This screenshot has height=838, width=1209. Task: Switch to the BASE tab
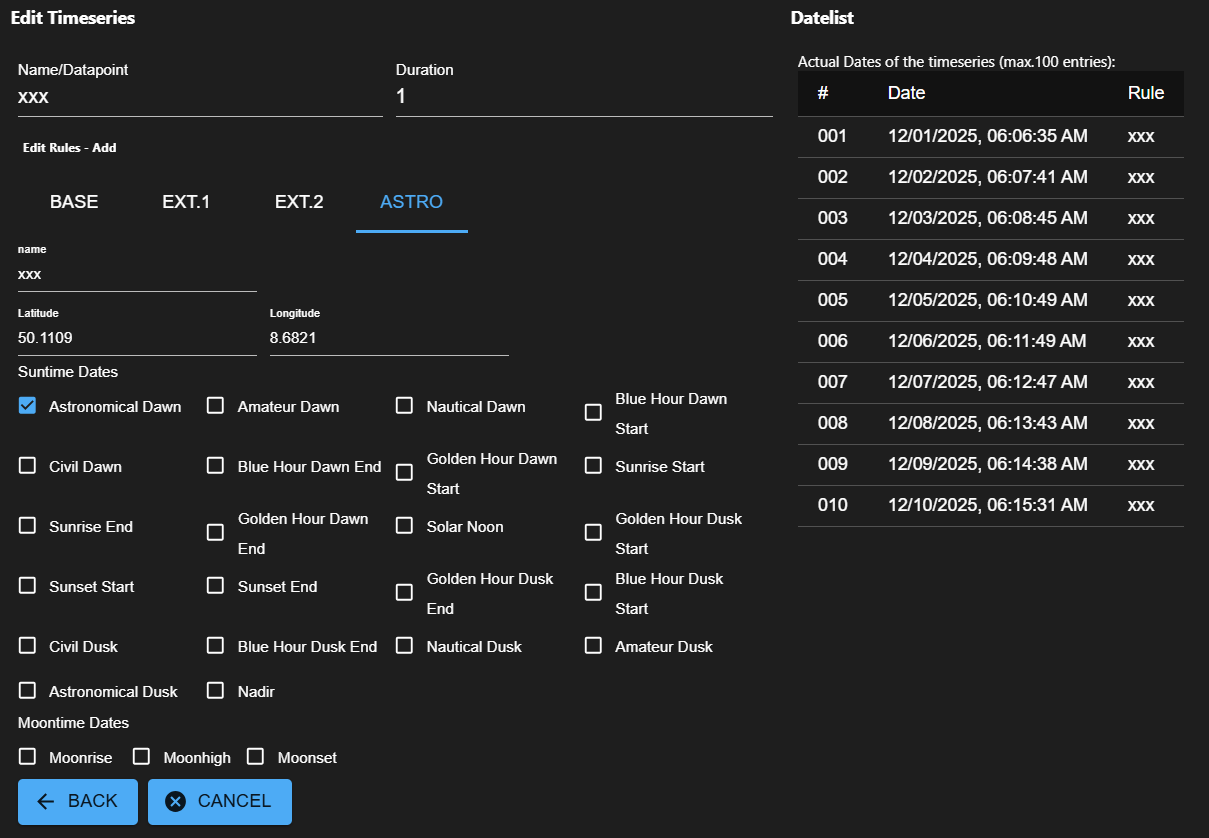[x=74, y=202]
